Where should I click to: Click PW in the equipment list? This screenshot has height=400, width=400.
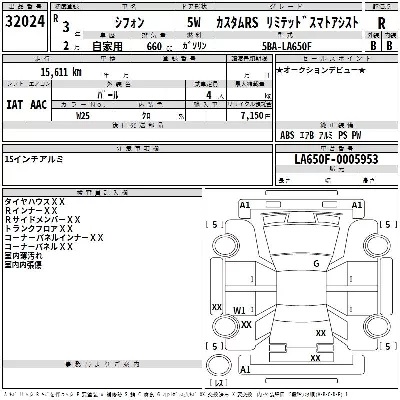(x=356, y=135)
